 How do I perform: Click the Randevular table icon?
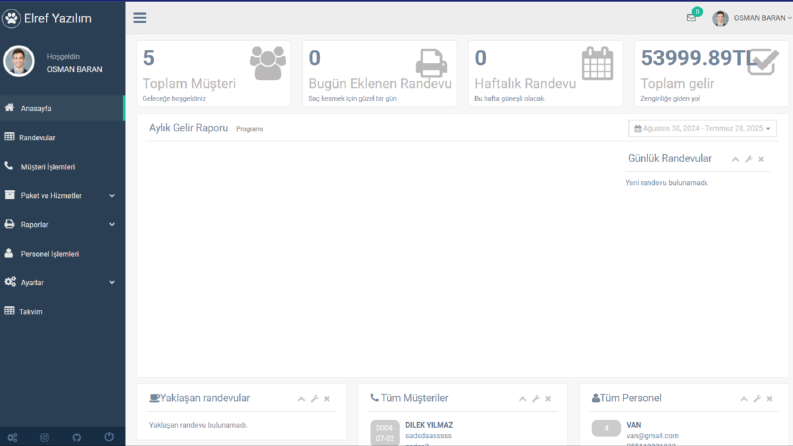[x=9, y=137]
